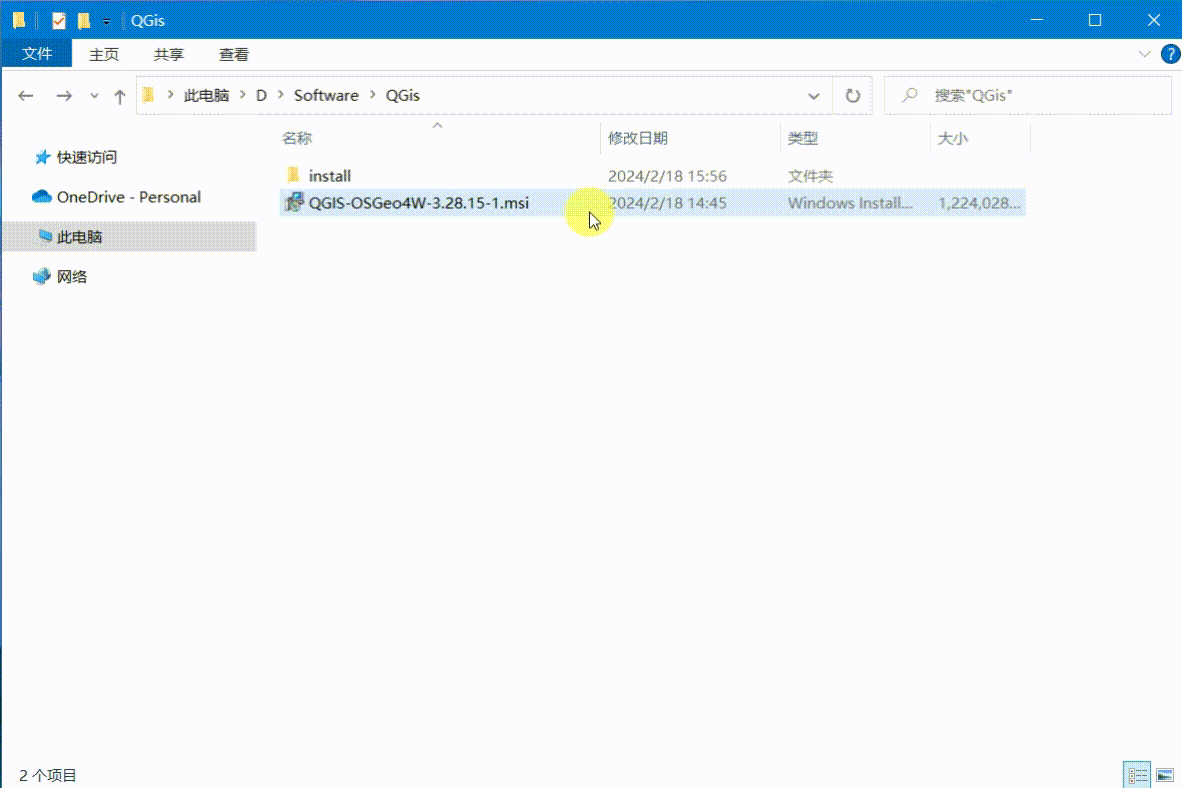Sort by the 修改日期 column header

(638, 138)
